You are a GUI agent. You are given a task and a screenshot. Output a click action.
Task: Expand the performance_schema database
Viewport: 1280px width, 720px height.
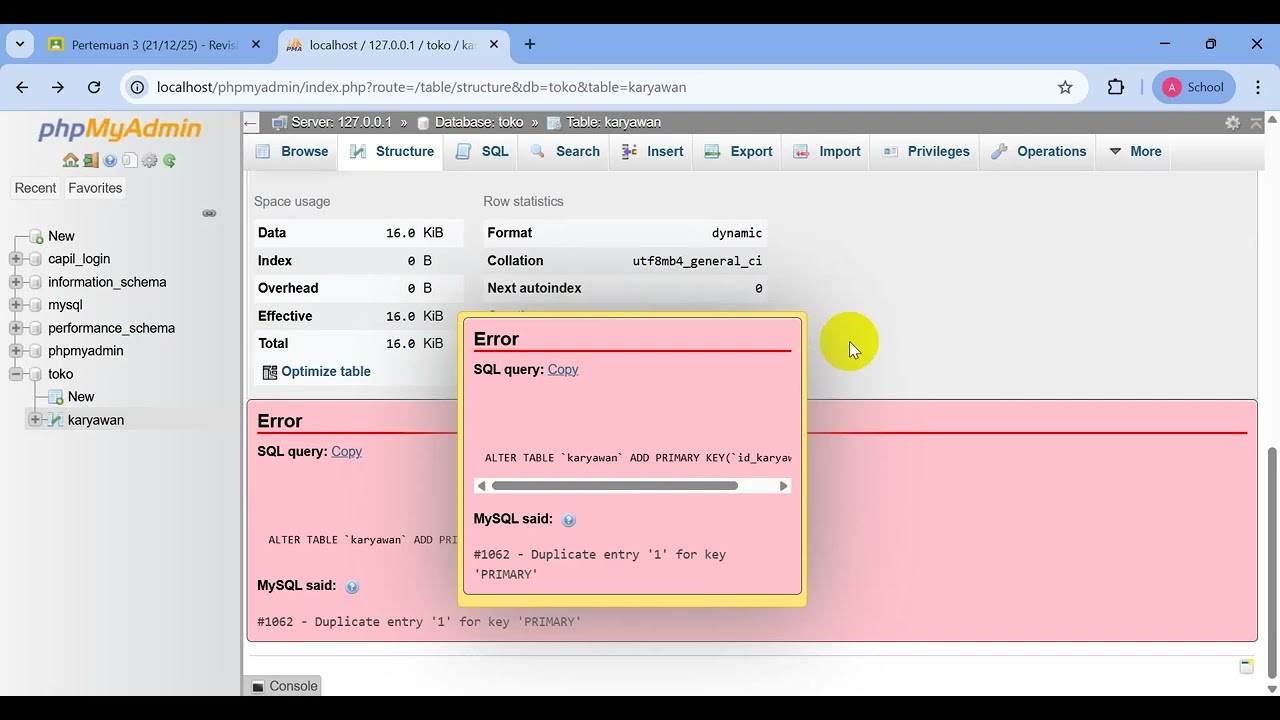click(16, 328)
